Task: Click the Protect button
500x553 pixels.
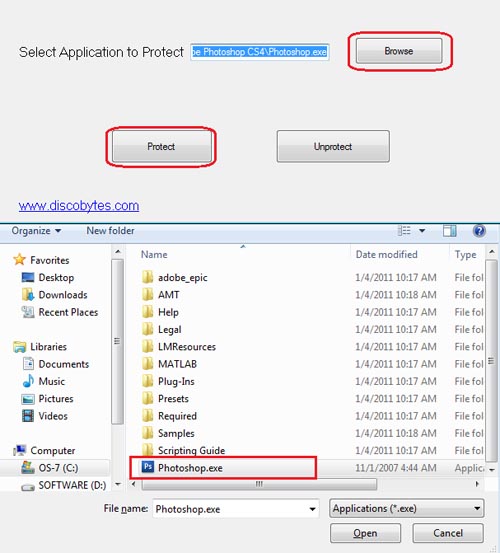Action: click(161, 146)
